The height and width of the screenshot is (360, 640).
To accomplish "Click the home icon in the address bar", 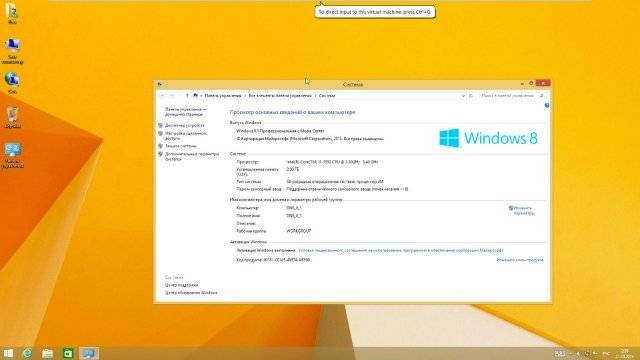I will pos(196,96).
